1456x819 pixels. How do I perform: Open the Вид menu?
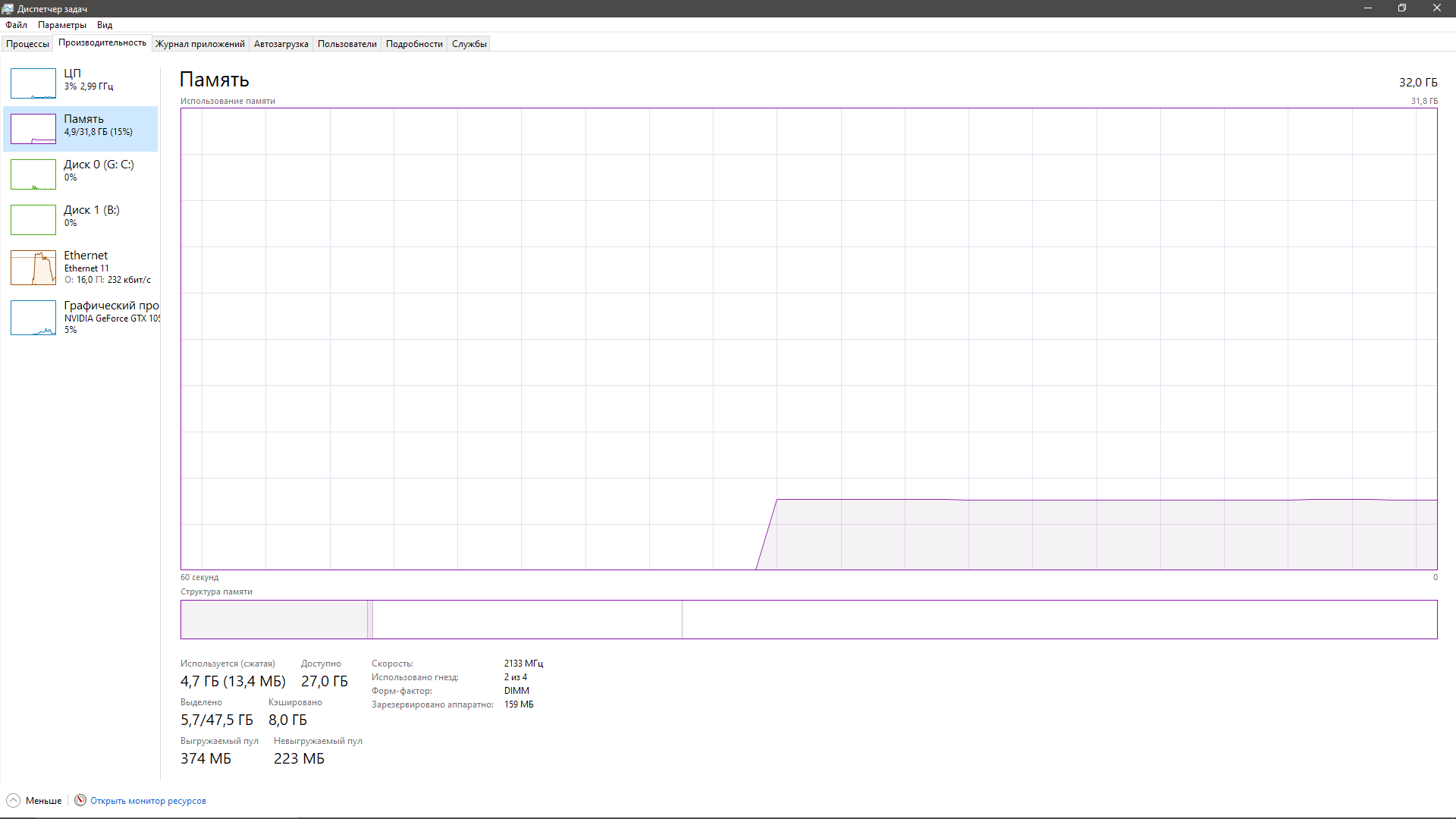[105, 25]
